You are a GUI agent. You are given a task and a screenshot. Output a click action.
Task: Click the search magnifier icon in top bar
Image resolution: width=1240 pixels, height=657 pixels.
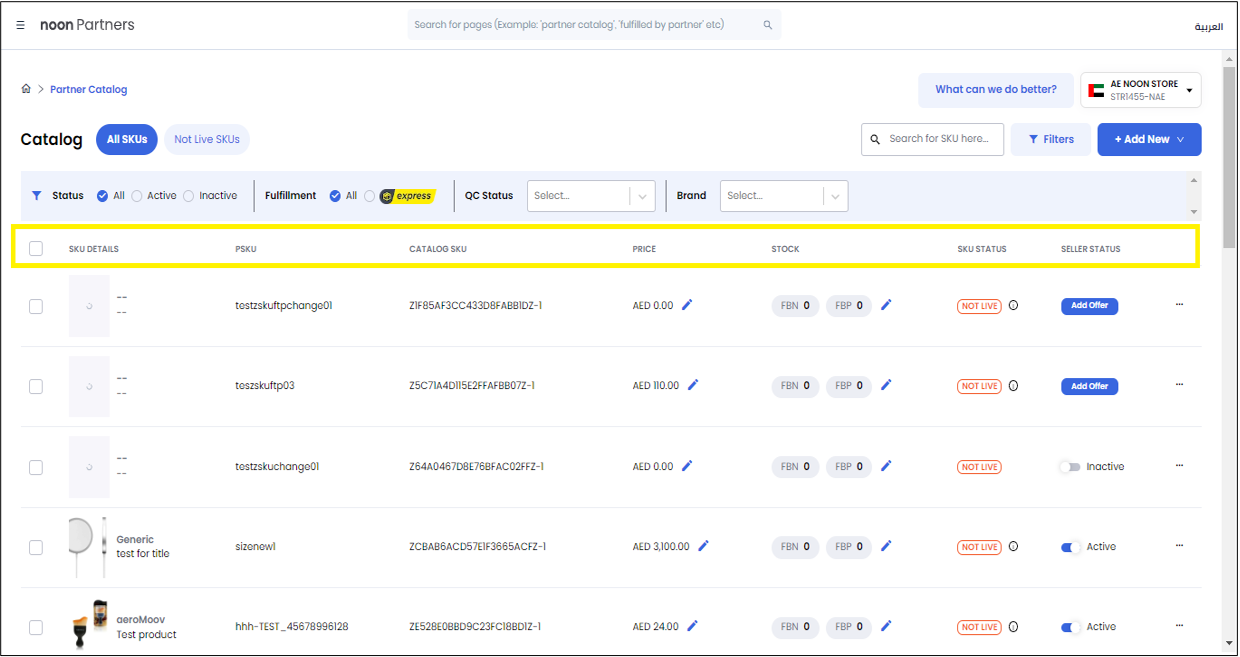(767, 25)
